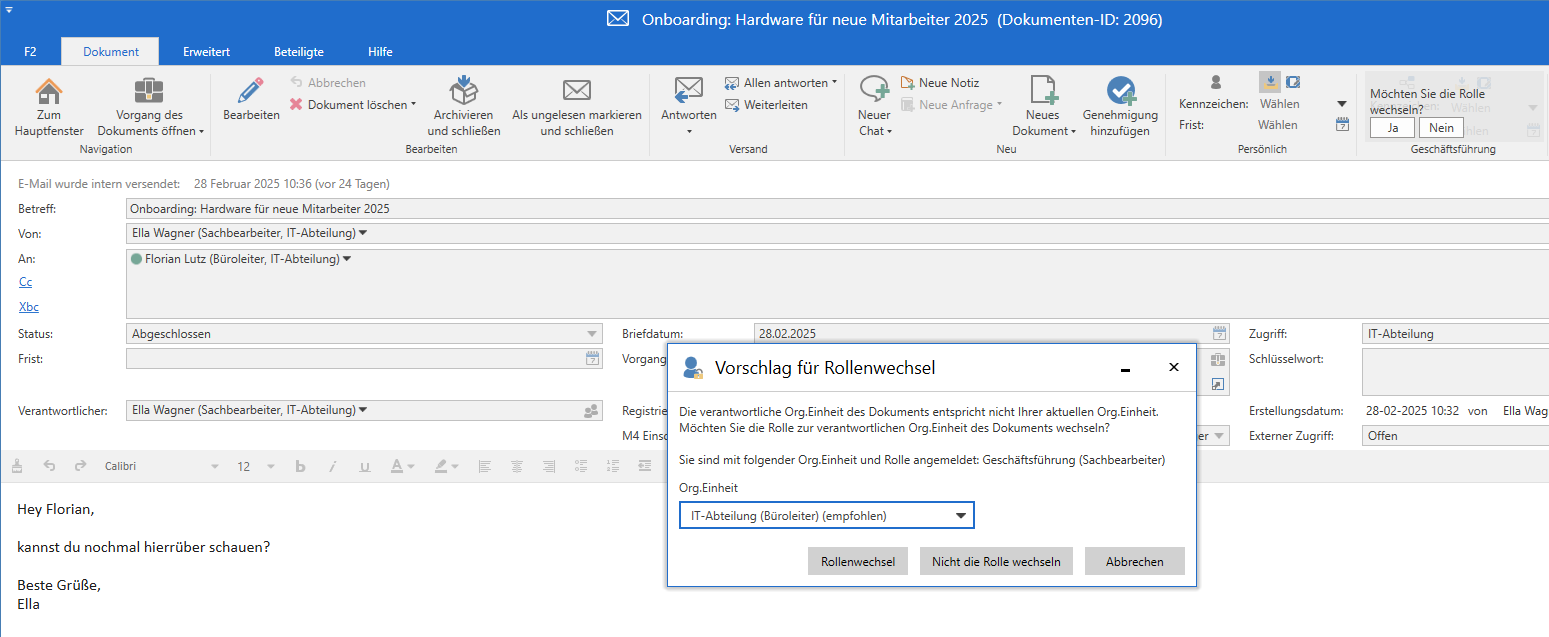
Task: Mark as unread via envelope icon
Action: coord(576,91)
